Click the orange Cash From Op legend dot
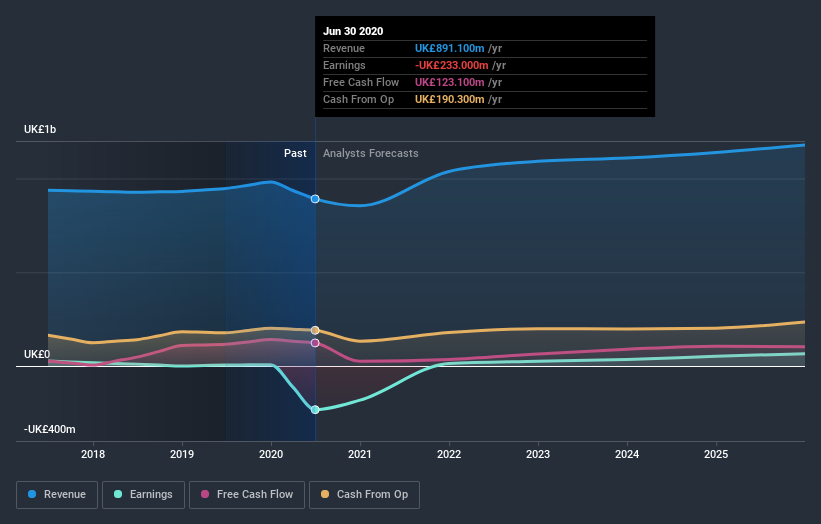The image size is (821, 524). pos(325,494)
